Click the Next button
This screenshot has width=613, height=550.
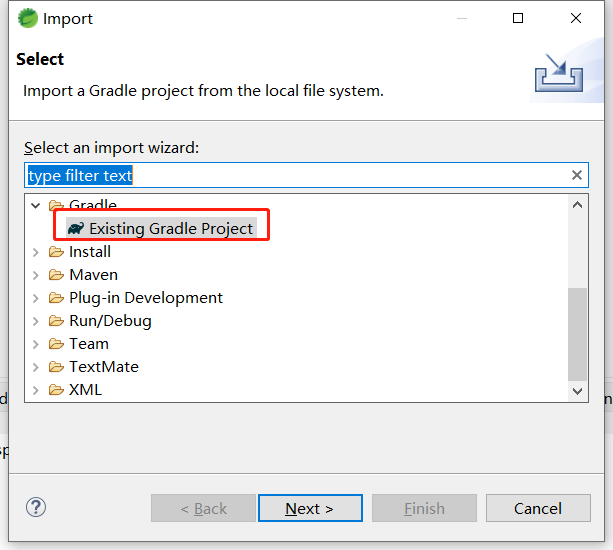click(310, 508)
